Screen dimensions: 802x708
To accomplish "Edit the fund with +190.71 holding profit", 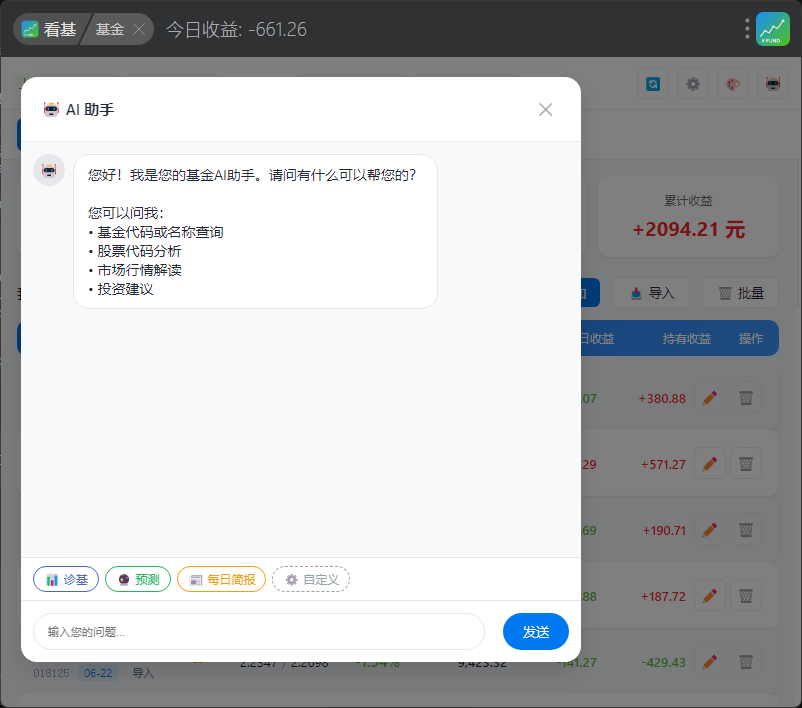I will click(x=710, y=529).
